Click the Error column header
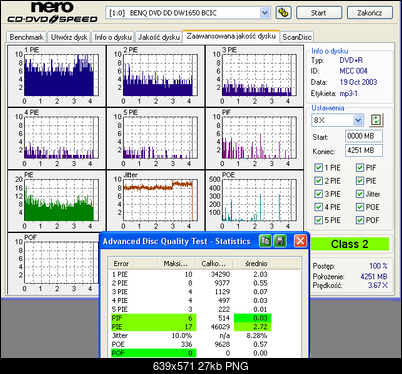This screenshot has height=374, width=402. [133, 263]
